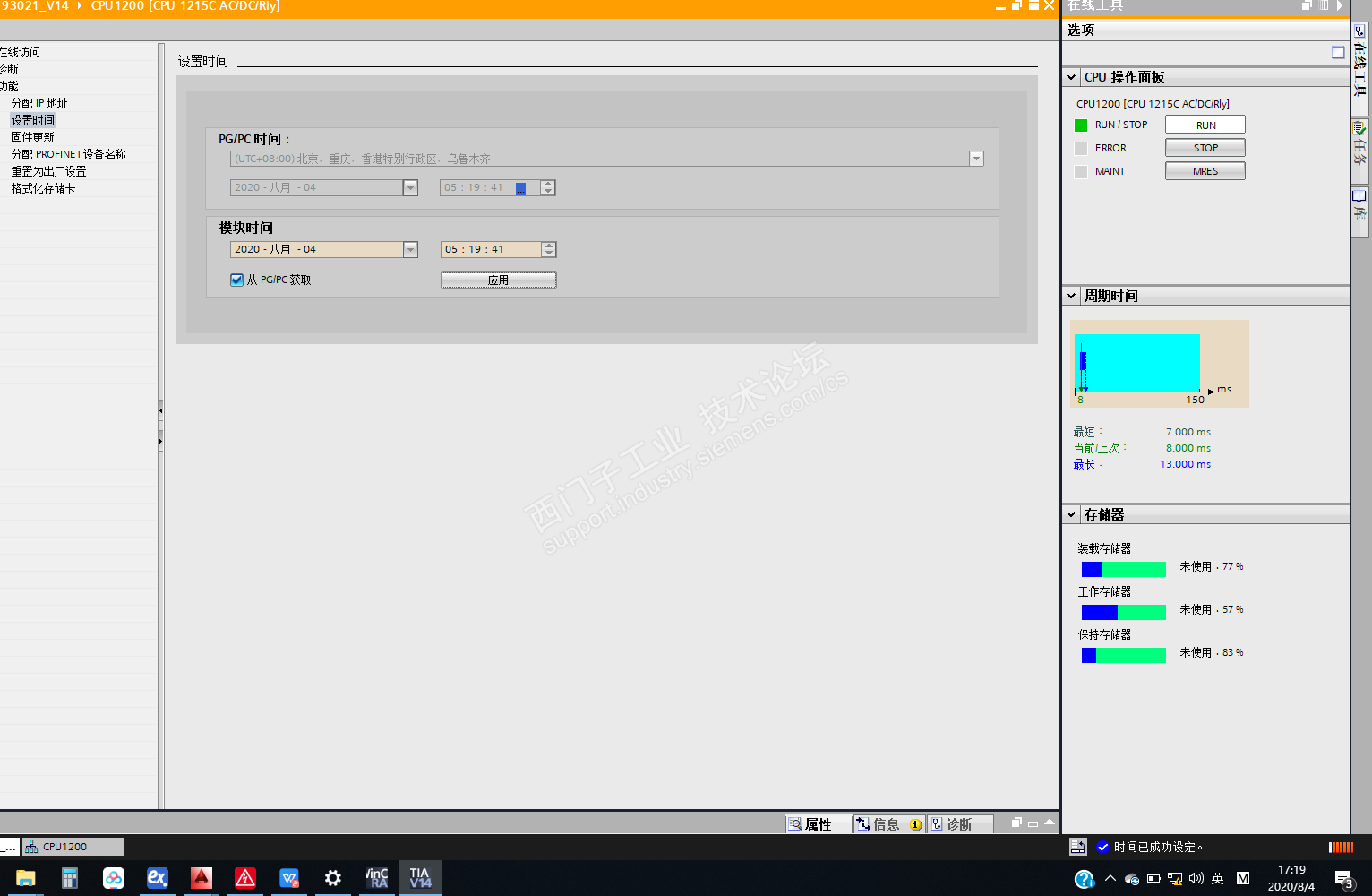Click the module date field 2020-八月-04

317,250
